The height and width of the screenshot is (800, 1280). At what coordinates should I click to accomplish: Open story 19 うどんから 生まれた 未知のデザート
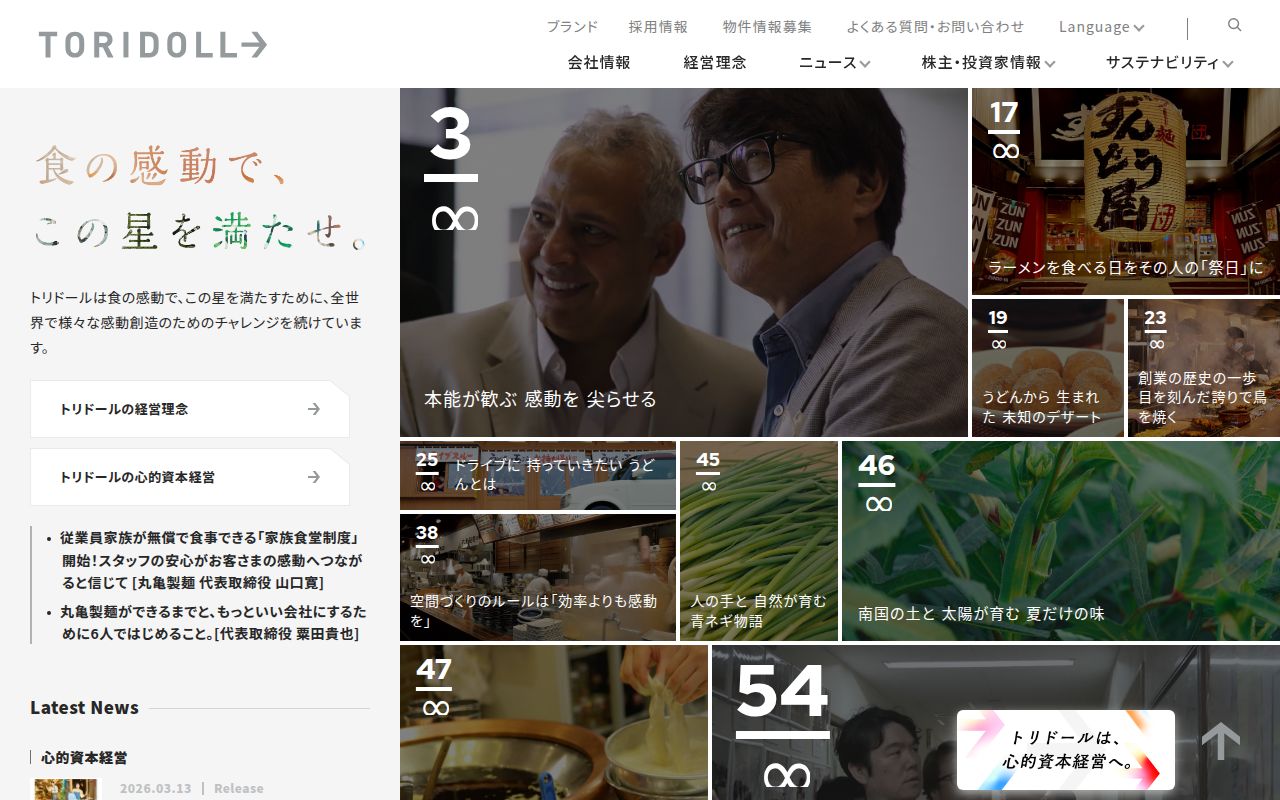click(1048, 368)
